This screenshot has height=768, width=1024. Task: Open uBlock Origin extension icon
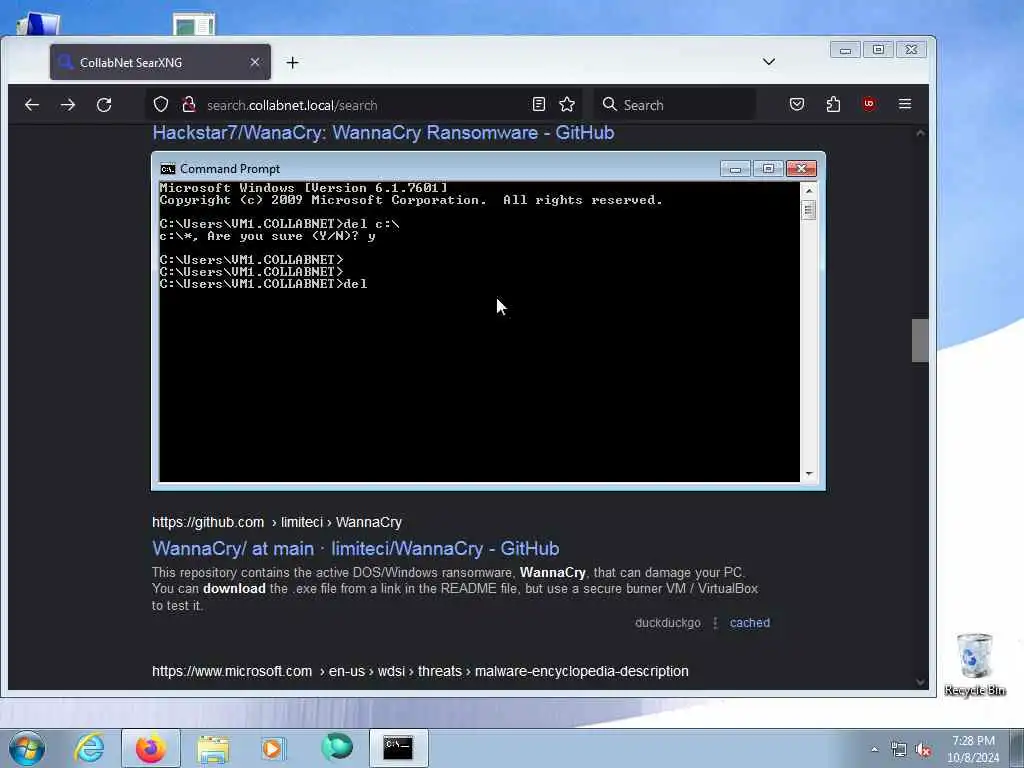869,104
